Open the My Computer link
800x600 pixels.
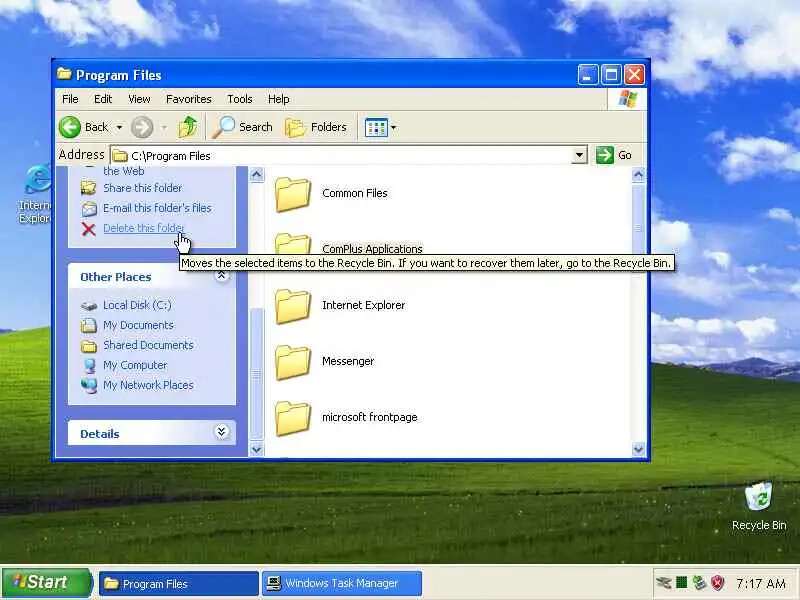[135, 365]
